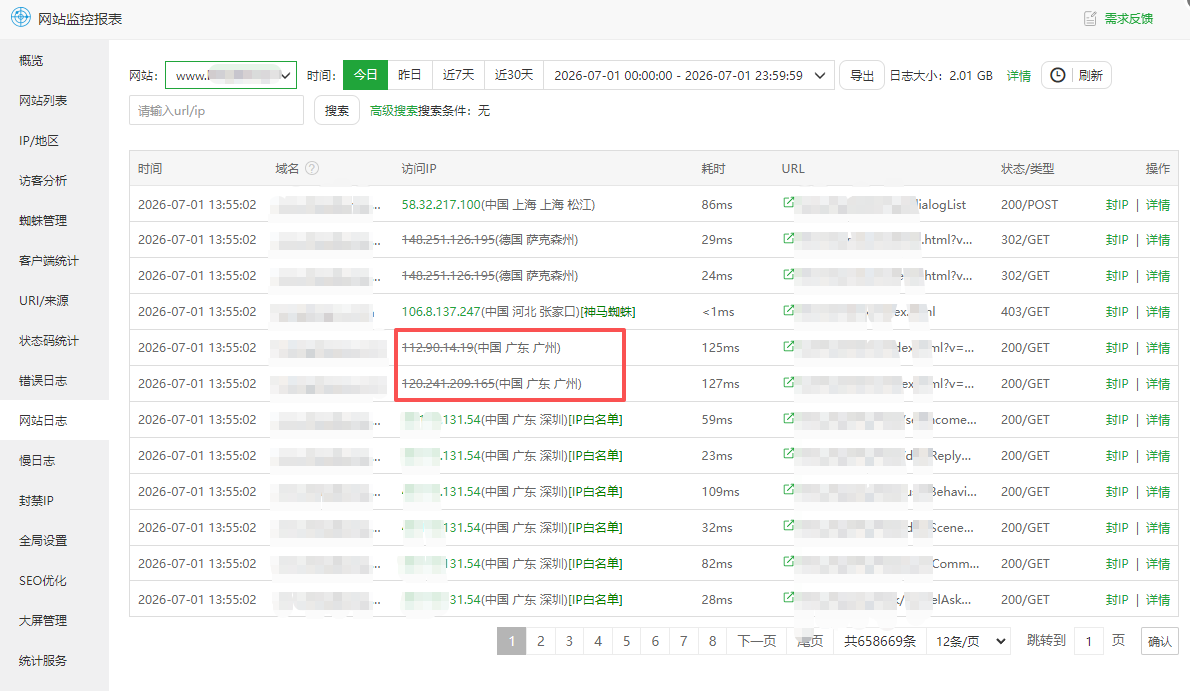Click 封IP for the 58.32.217.100 row
Image resolution: width=1190 pixels, height=691 pixels.
(1116, 204)
